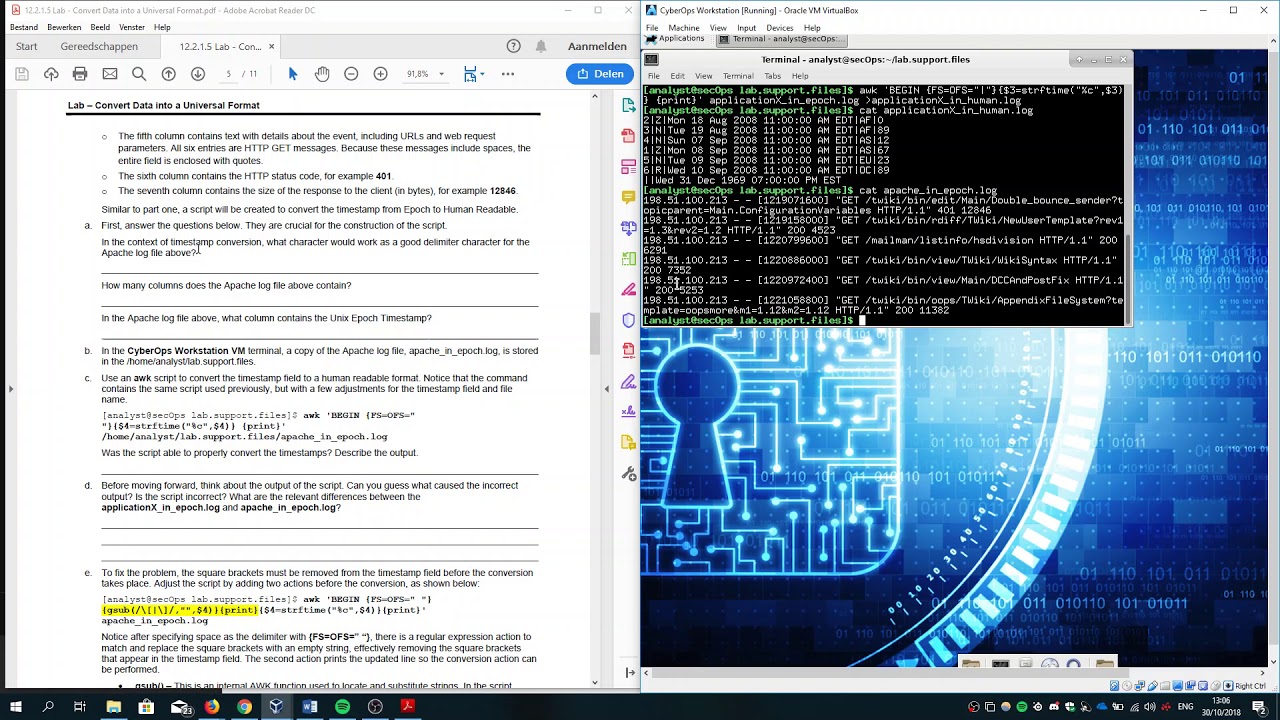This screenshot has height=720, width=1280.
Task: Expand the right tools pane arrow at bottom
Action: click(x=629, y=673)
